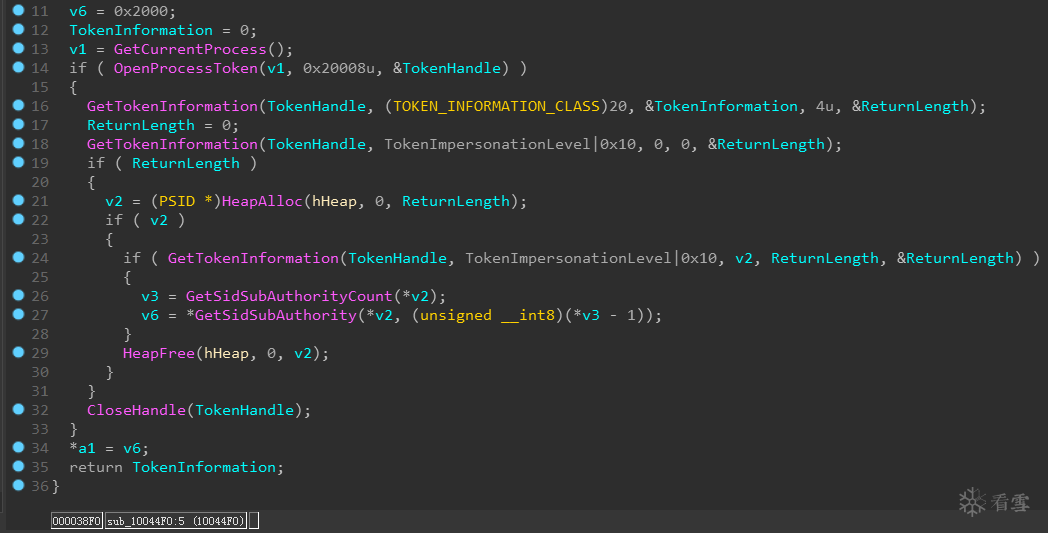
Task: Select GetTokenInformation on line 18
Action: pyautogui.click(x=172, y=144)
